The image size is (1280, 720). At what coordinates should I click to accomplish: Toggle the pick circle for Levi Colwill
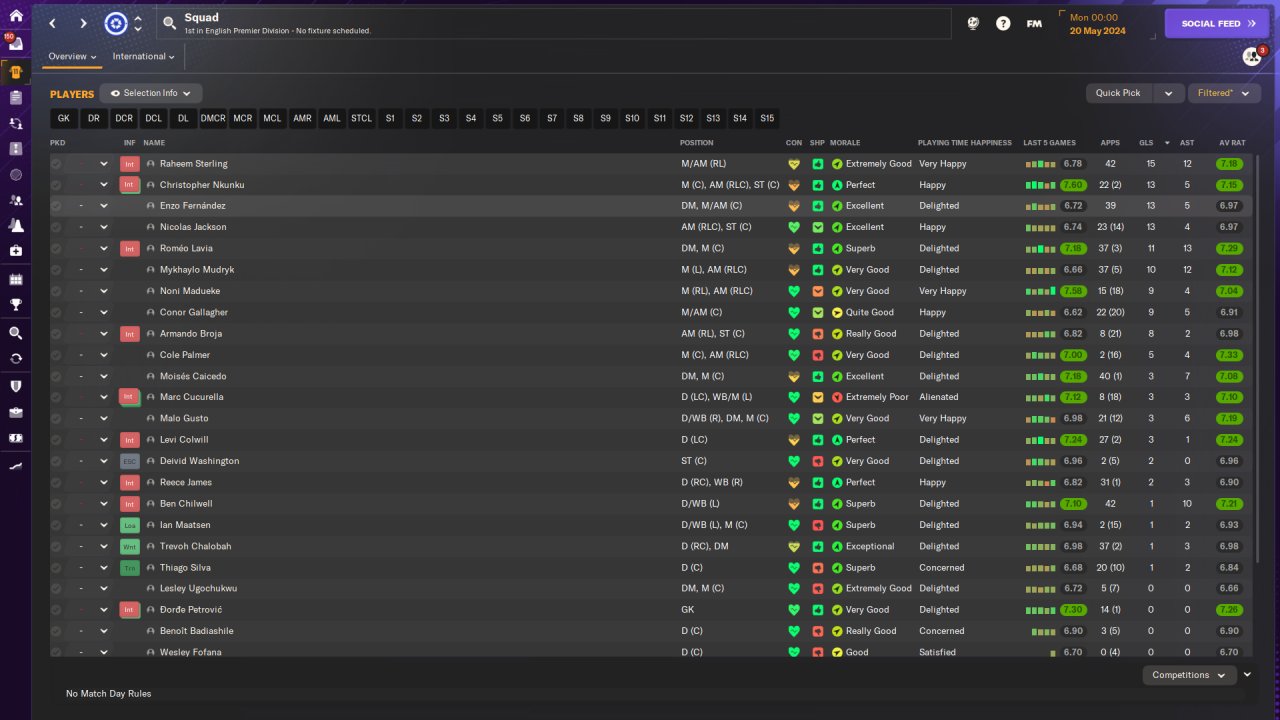pos(56,440)
